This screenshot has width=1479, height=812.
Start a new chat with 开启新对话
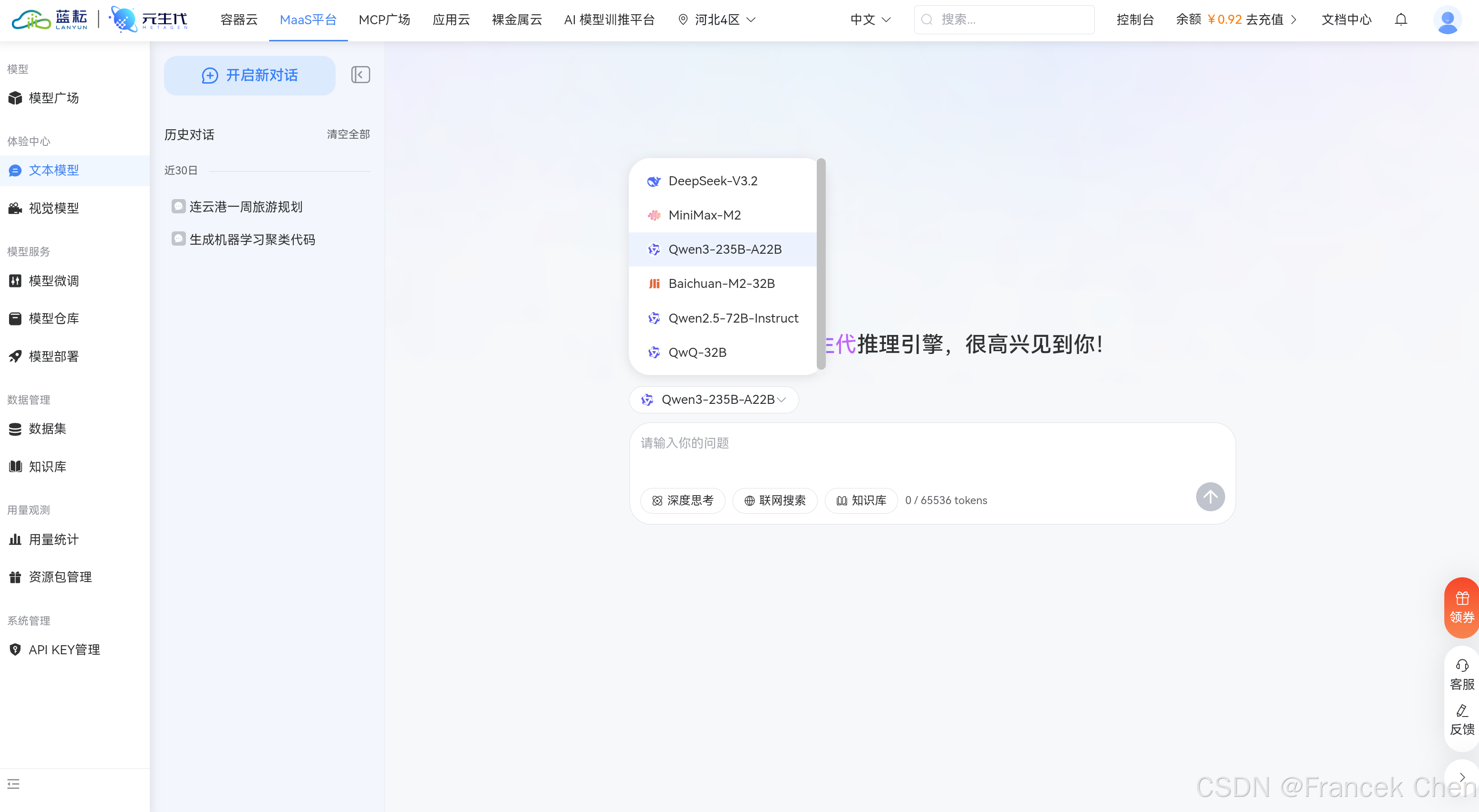coord(249,75)
